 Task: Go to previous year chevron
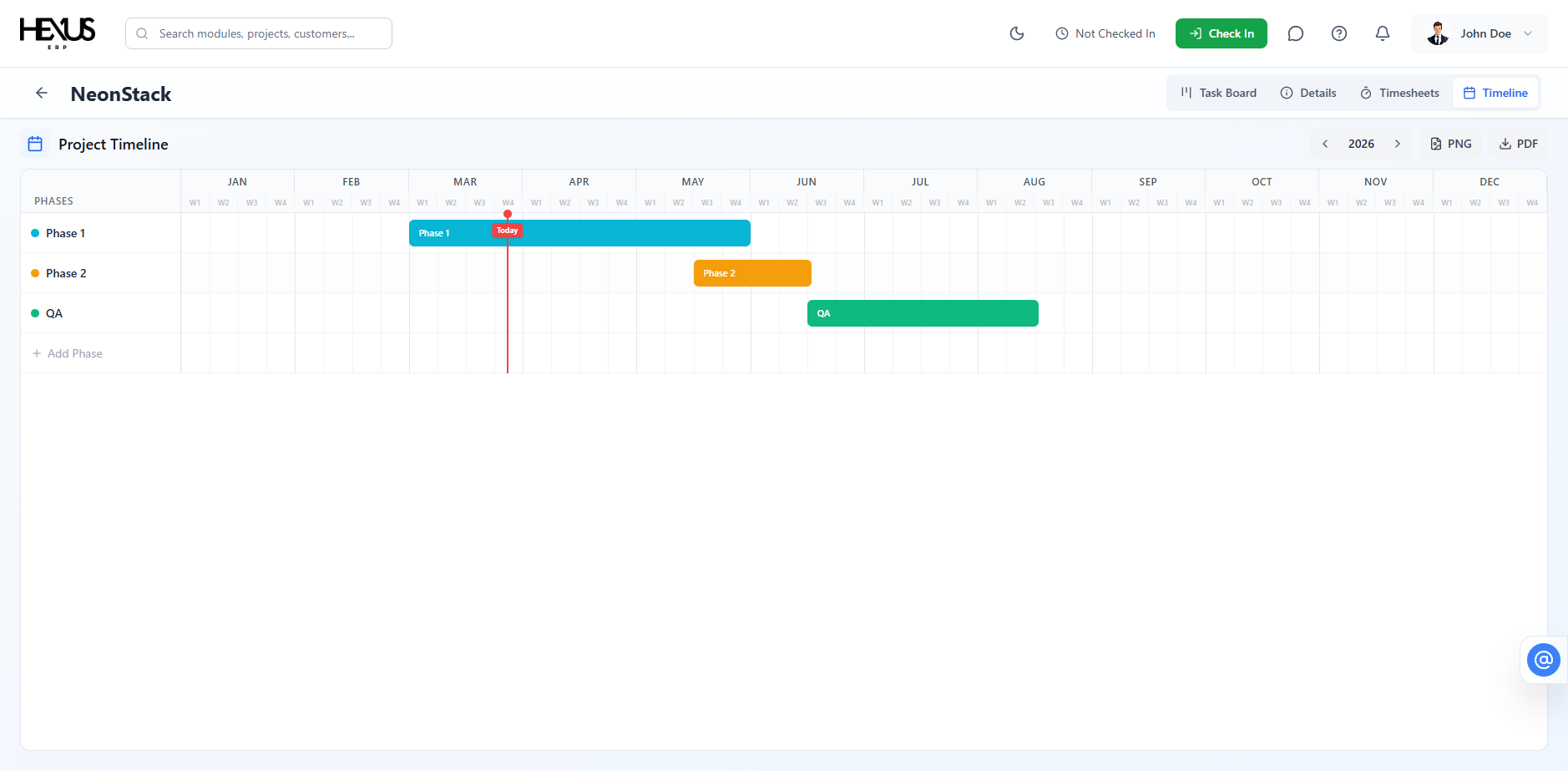pyautogui.click(x=1325, y=144)
